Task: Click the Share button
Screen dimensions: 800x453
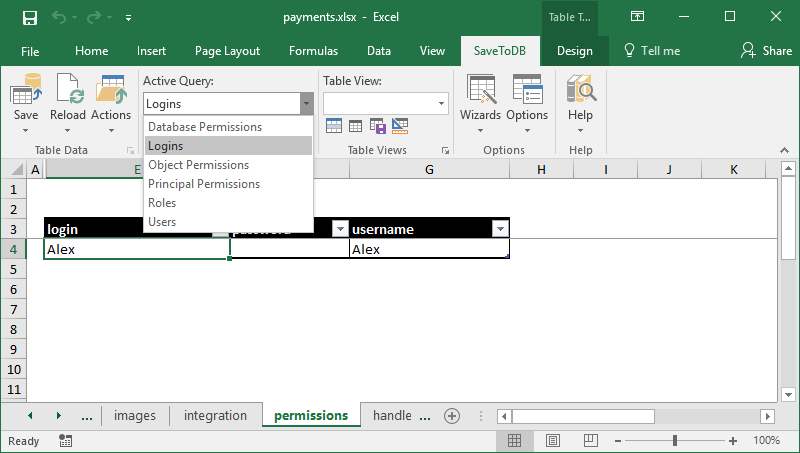Action: (x=766, y=51)
